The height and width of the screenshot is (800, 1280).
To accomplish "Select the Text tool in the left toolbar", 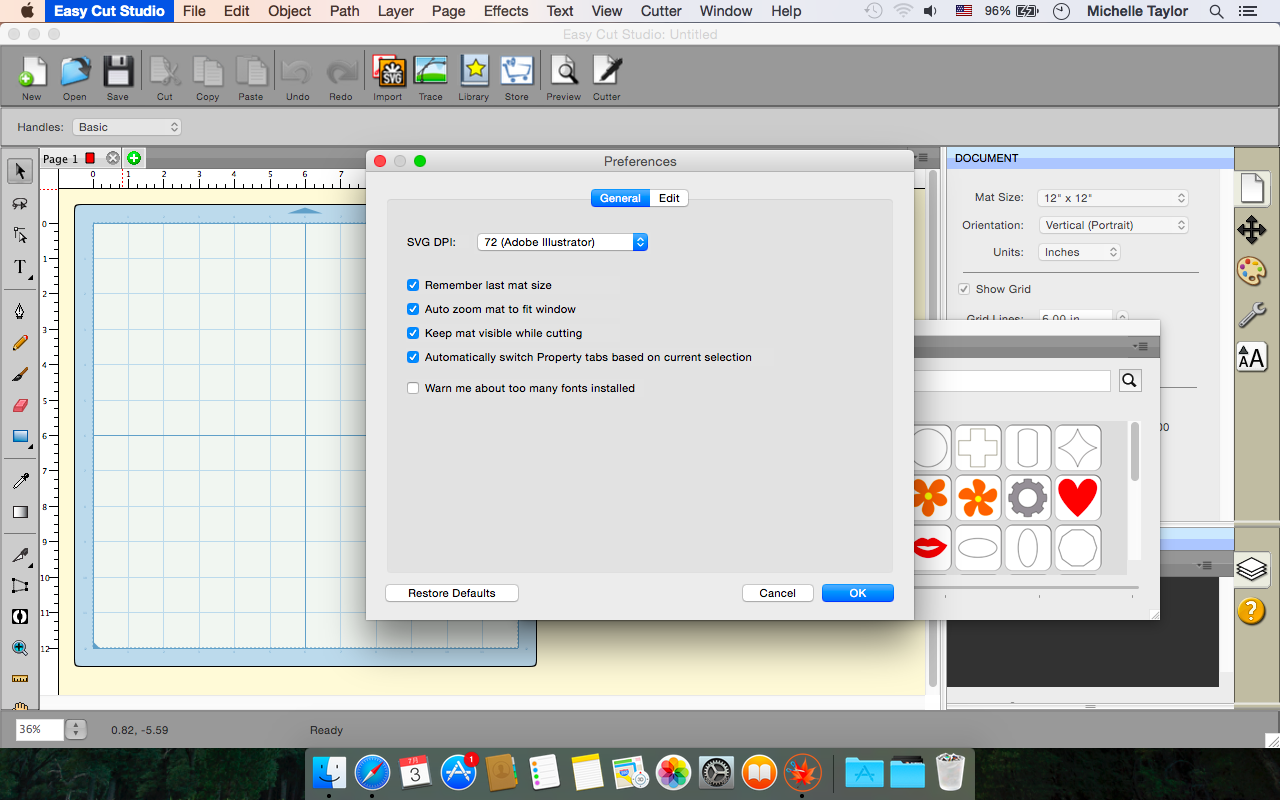I will tap(19, 268).
